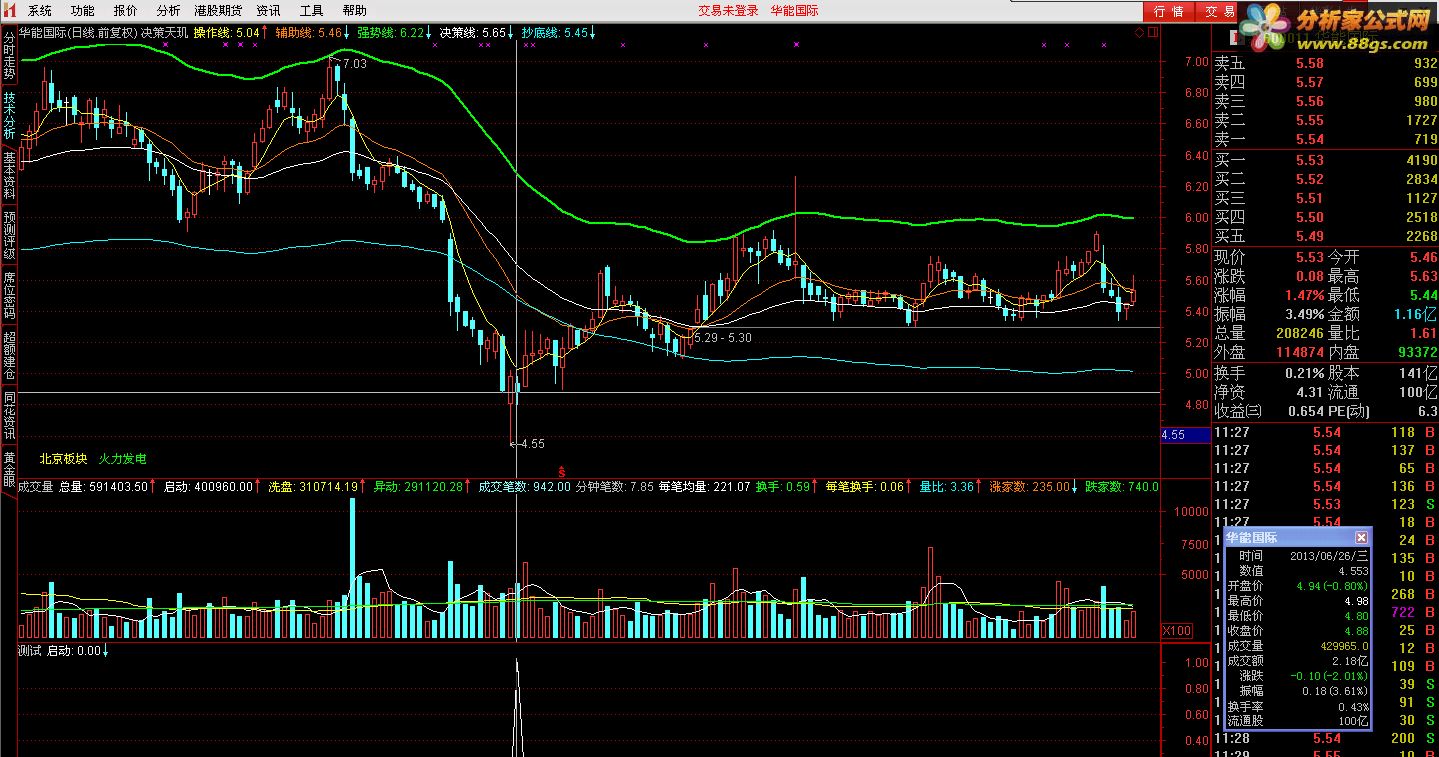Click the 交易未登录 status link
1439x757 pixels.
(728, 11)
